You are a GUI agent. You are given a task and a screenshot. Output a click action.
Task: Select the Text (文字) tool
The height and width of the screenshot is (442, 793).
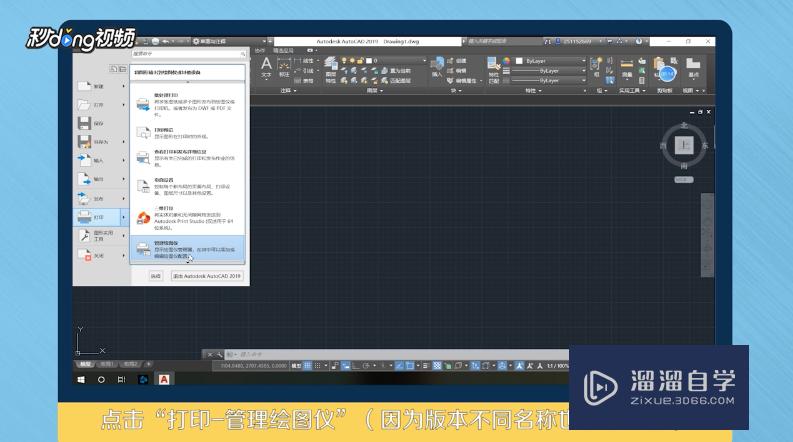coord(266,68)
